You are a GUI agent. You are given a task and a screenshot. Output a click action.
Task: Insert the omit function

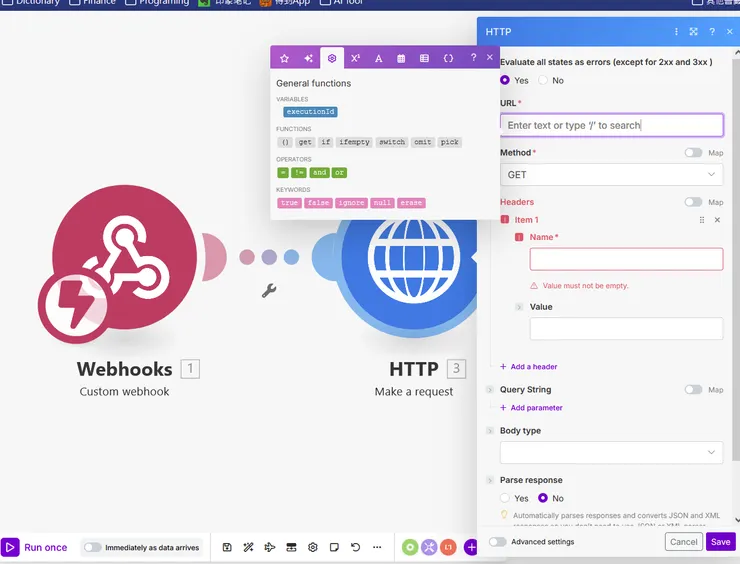(422, 142)
